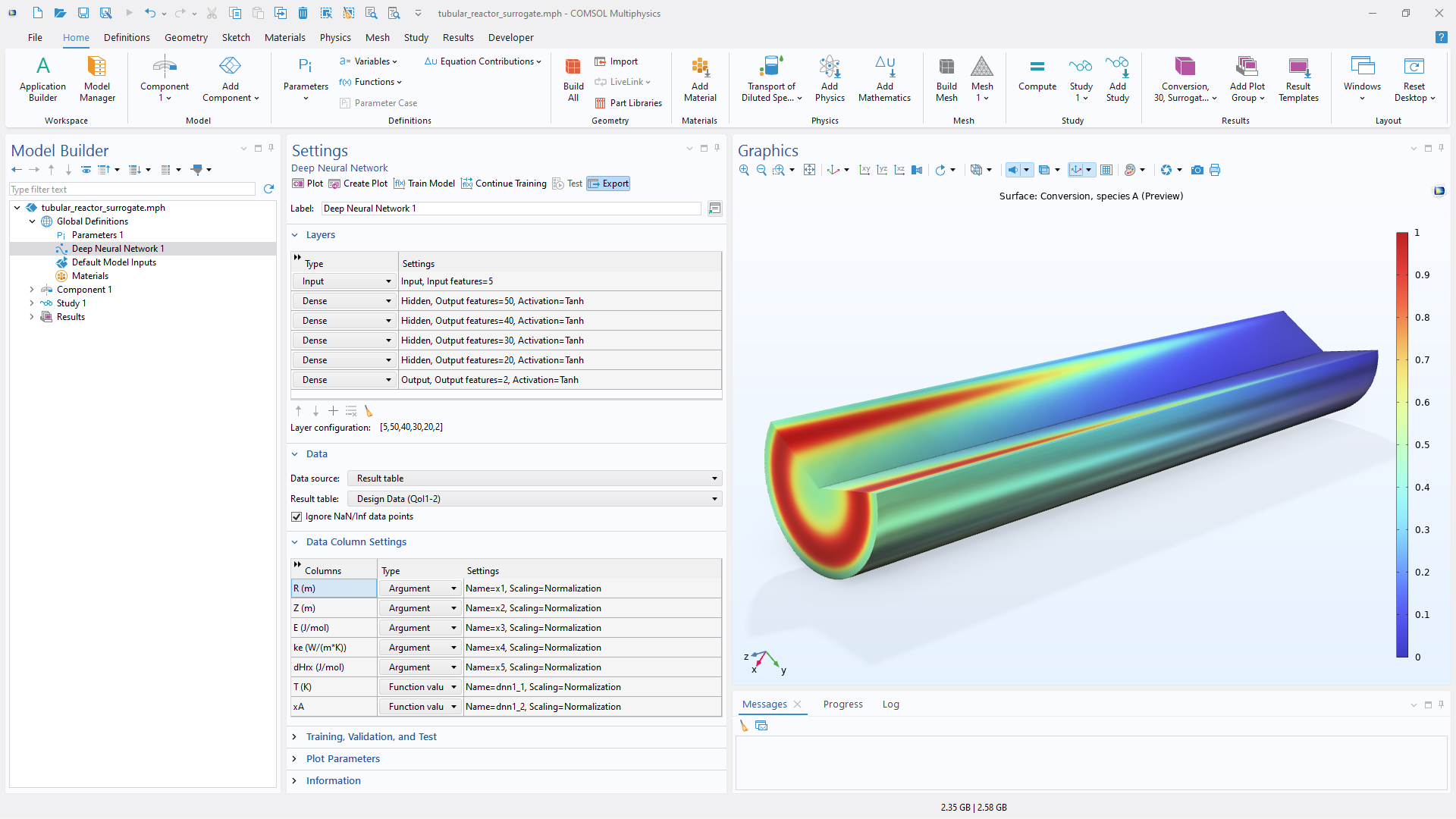The height and width of the screenshot is (819, 1456).
Task: Click the Label text field
Action: click(510, 209)
